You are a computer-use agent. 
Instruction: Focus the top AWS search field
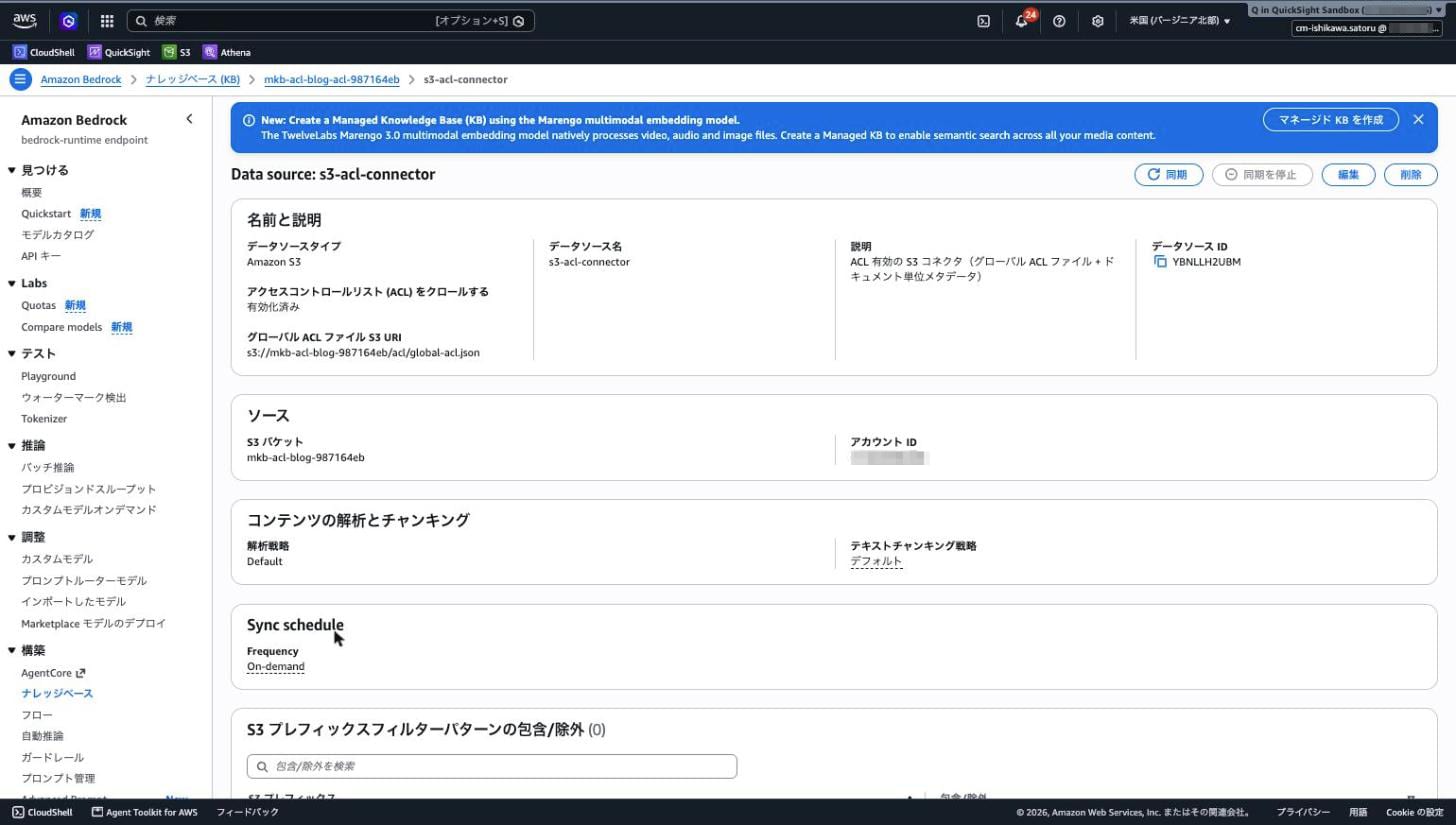click(x=330, y=20)
